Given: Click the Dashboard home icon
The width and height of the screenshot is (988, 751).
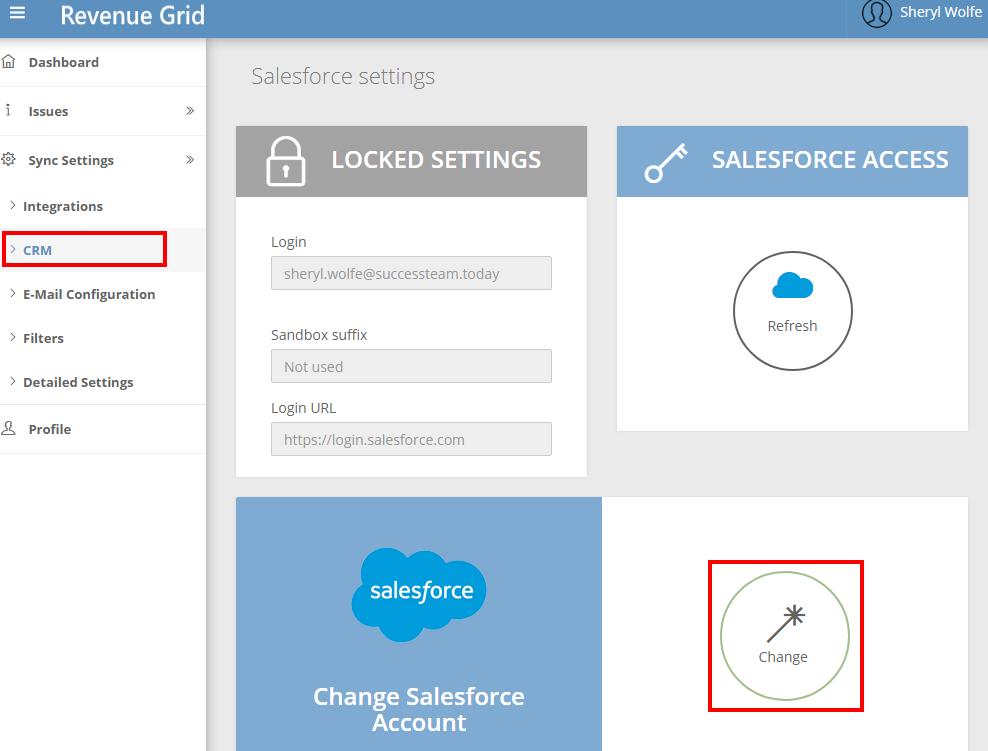Looking at the screenshot, I should click(8, 62).
